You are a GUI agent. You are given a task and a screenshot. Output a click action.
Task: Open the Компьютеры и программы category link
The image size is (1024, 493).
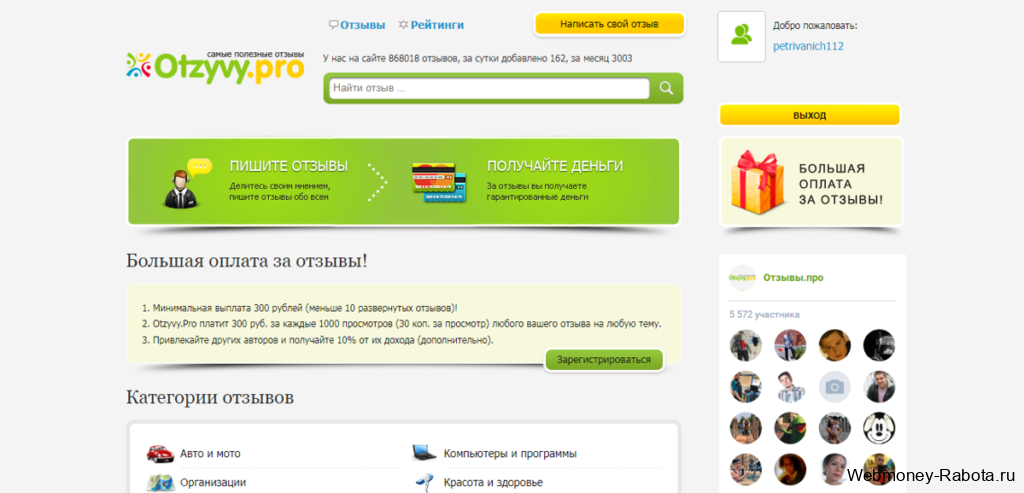[x=510, y=454]
